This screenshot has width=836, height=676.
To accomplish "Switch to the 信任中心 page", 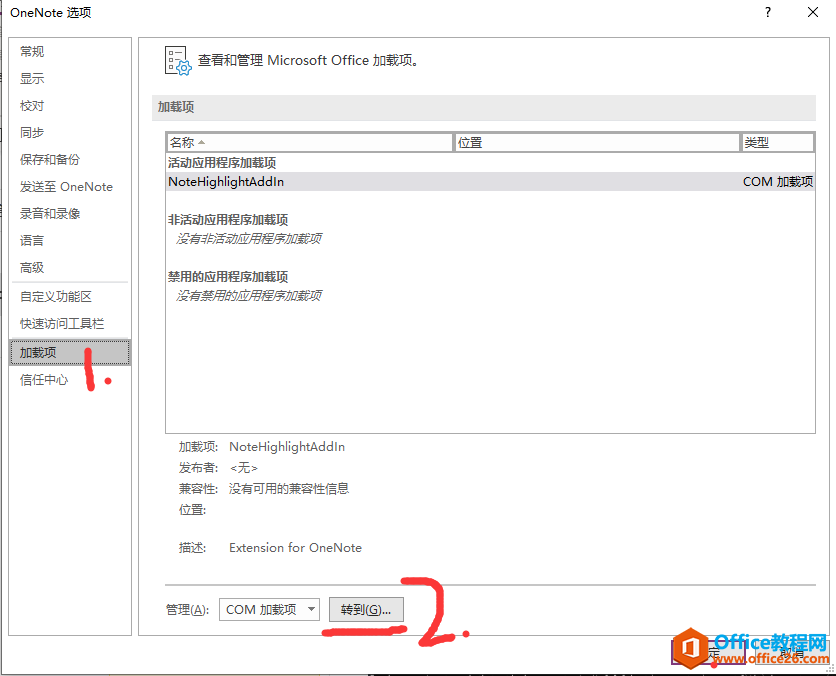I will (x=44, y=380).
